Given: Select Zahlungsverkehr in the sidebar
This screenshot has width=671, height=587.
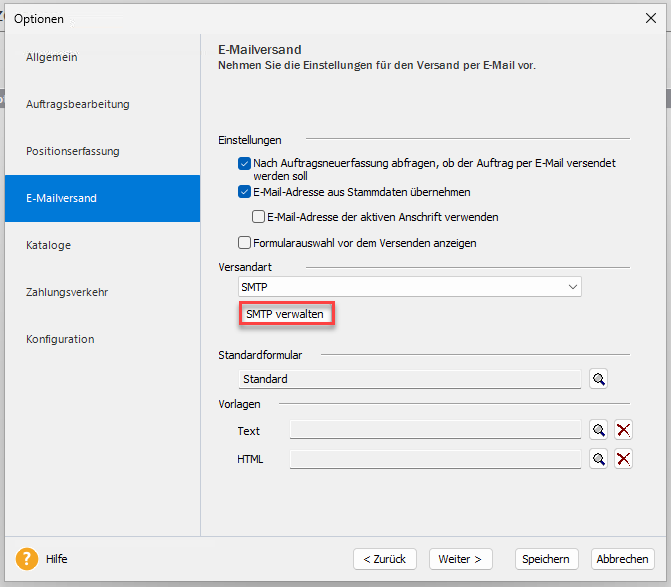Looking at the screenshot, I should pos(67,292).
